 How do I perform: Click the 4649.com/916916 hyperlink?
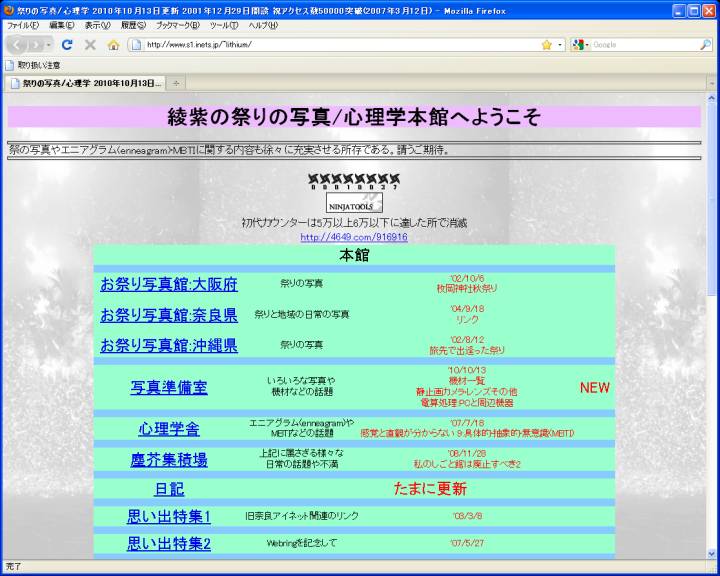(x=354, y=237)
